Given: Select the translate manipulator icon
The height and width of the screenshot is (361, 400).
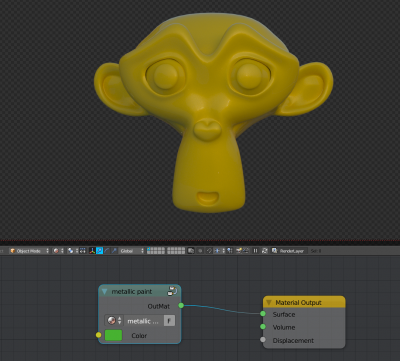Looking at the screenshot, I should tap(99, 251).
